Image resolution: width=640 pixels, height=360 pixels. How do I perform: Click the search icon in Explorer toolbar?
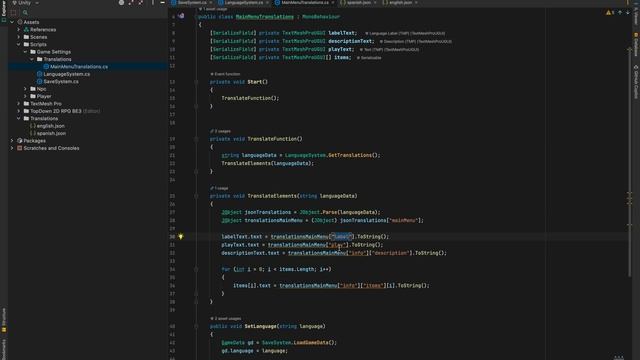click(x=25, y=13)
